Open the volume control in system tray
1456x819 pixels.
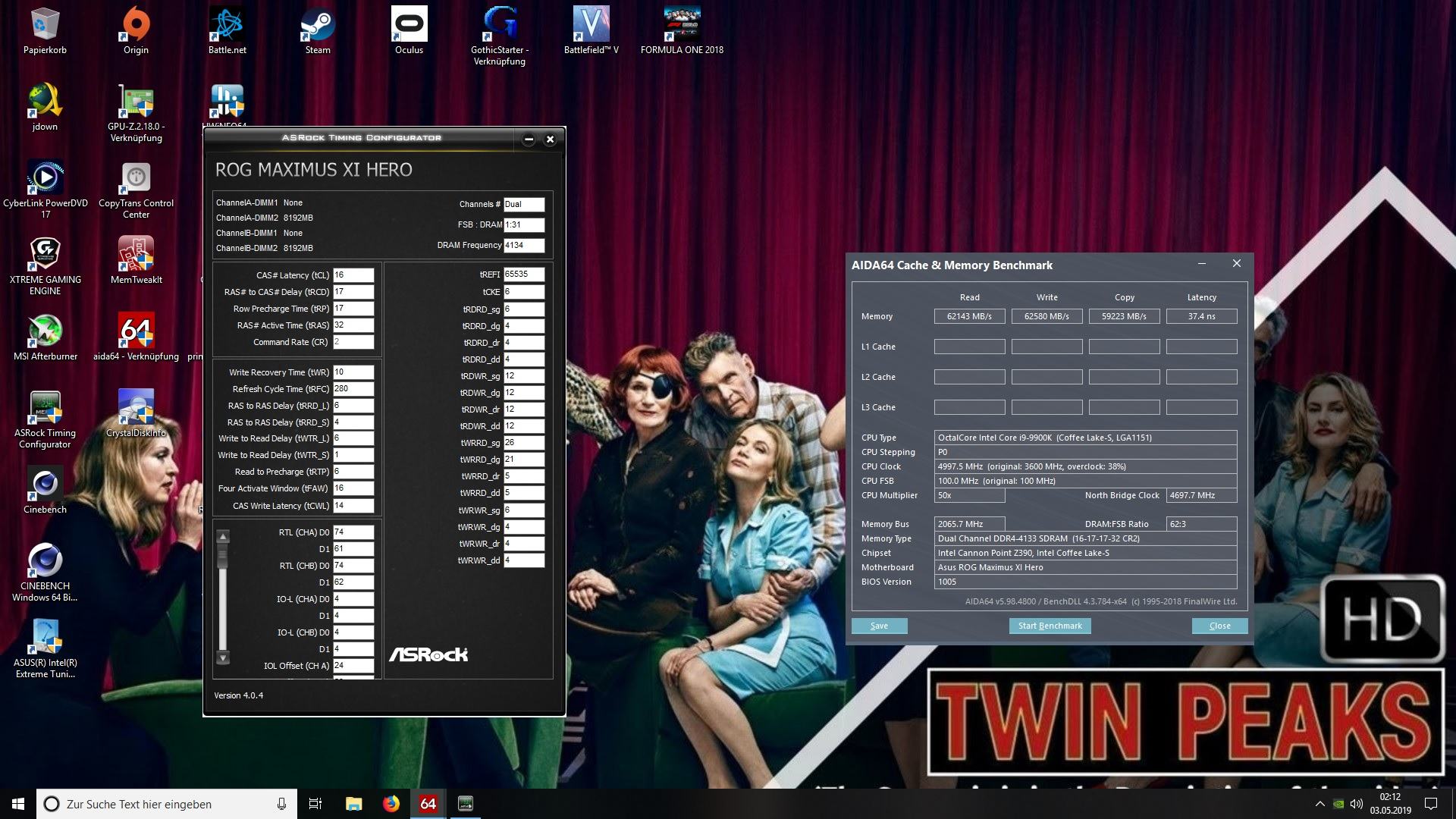1357,804
